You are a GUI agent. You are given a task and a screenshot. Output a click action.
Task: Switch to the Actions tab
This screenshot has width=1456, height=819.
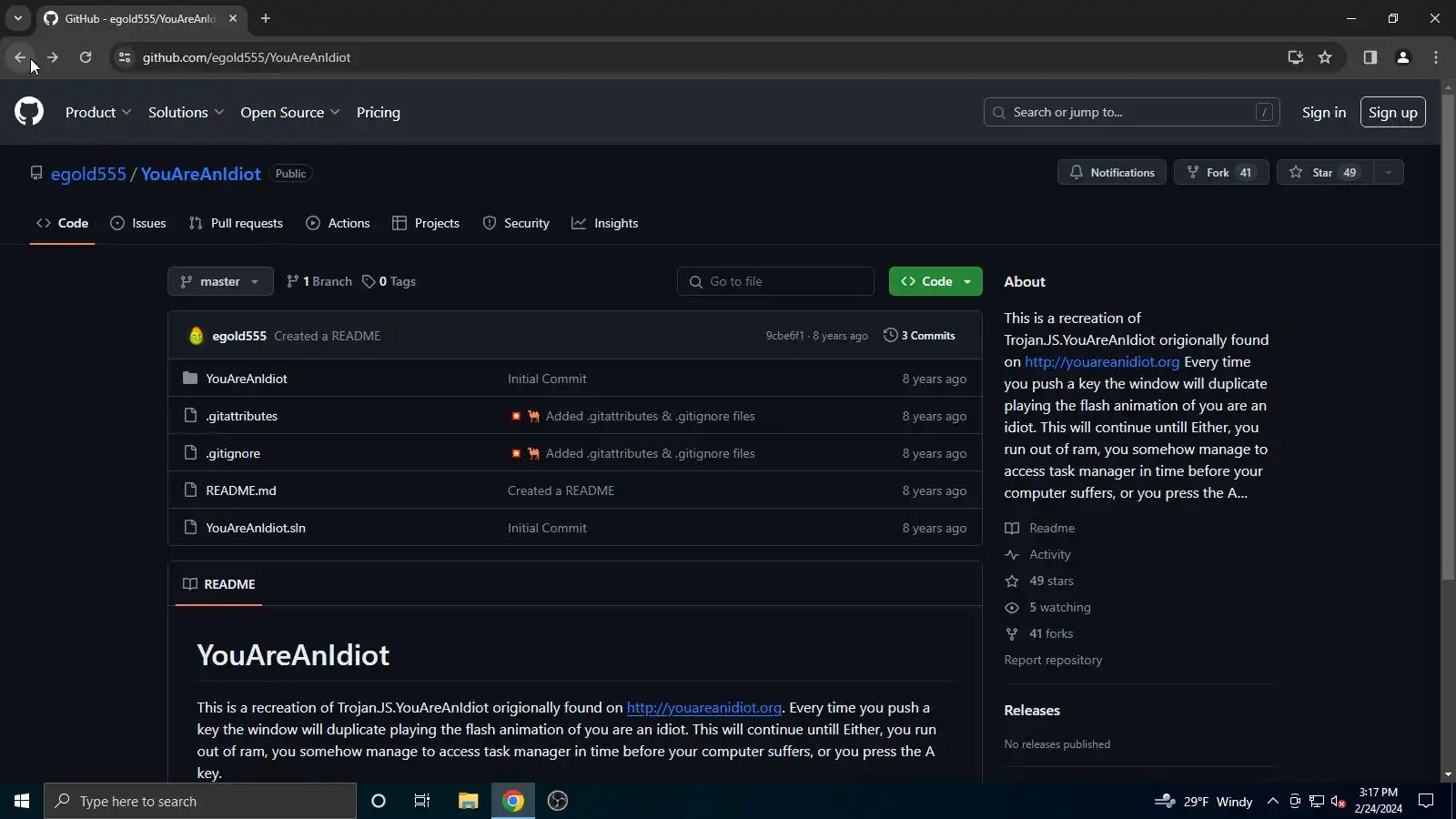(338, 223)
